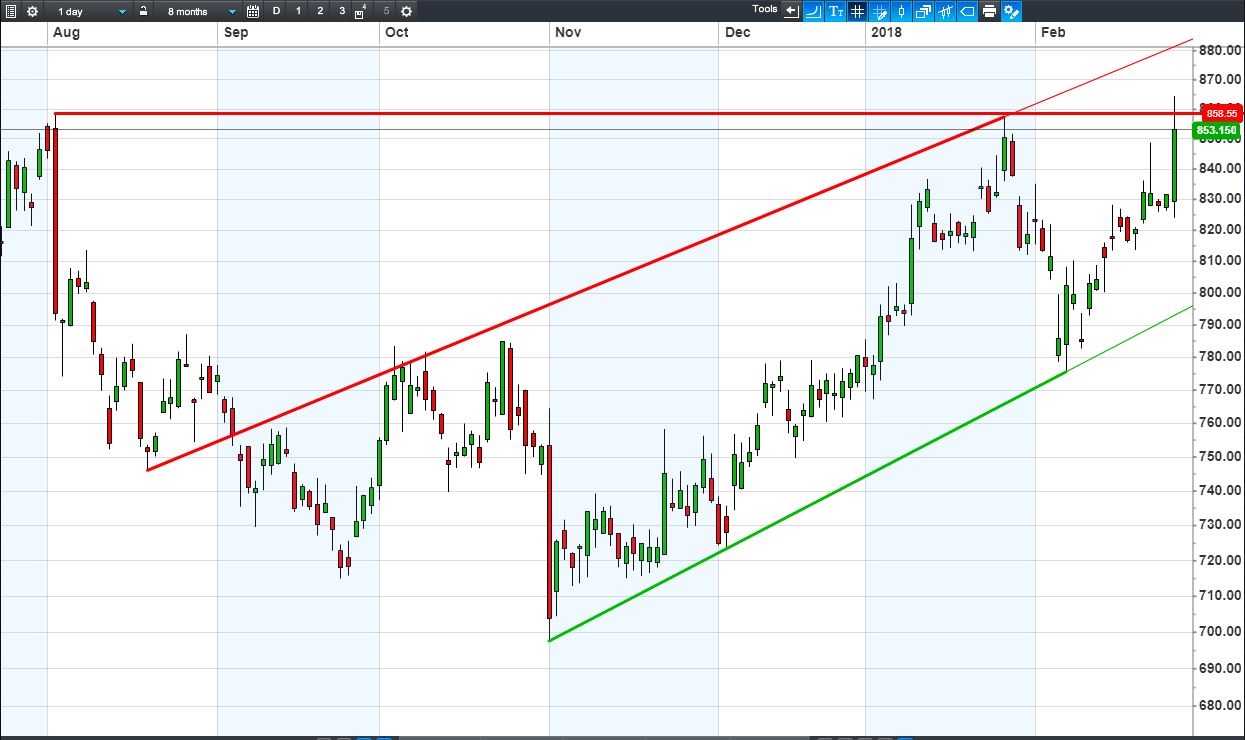1245x740 pixels.
Task: Select the thick green ascending support trendline
Action: point(806,506)
